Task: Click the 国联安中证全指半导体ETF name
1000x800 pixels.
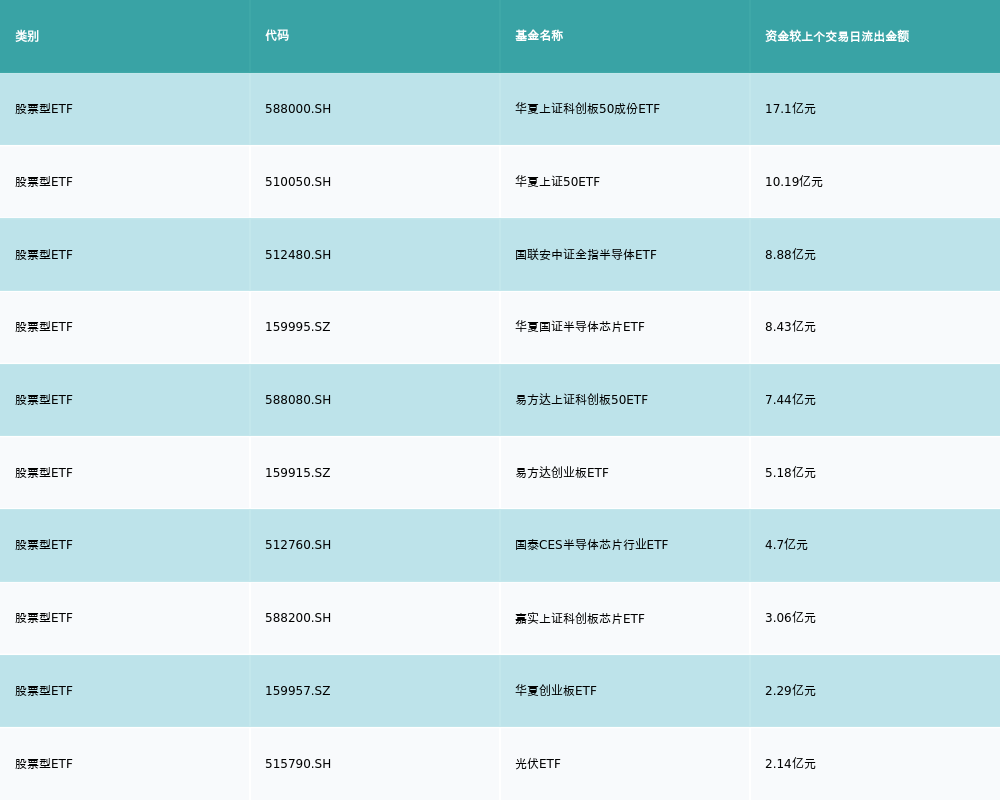Action: 586,255
